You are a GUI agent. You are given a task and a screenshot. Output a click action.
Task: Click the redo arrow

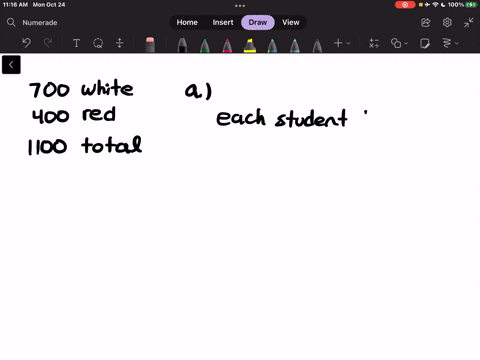[48, 43]
